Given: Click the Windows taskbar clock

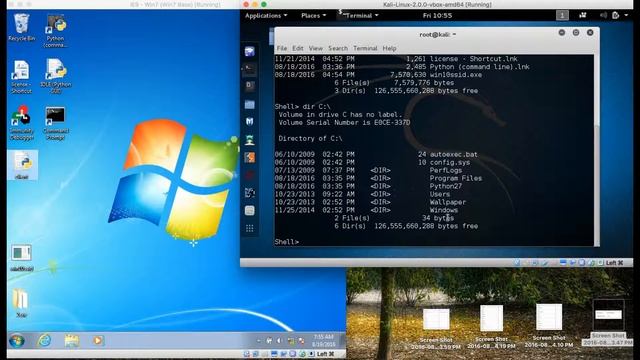Looking at the screenshot, I should [323, 340].
